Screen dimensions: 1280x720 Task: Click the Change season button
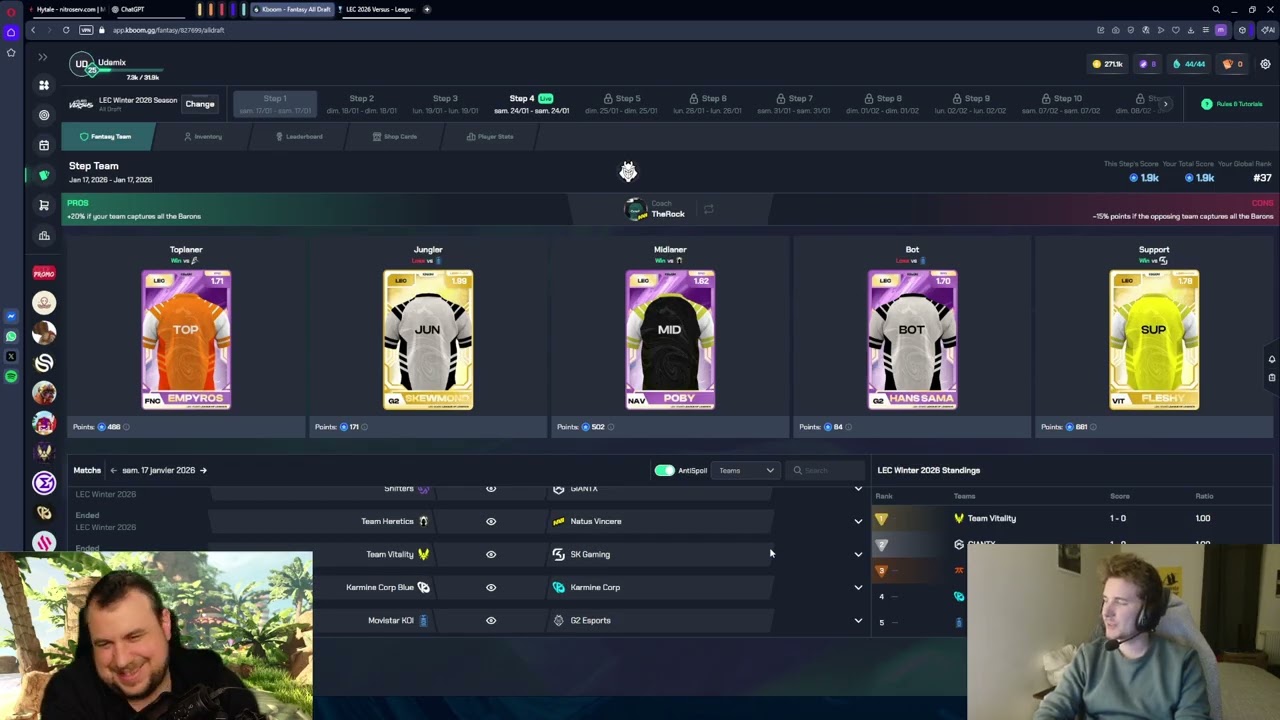click(x=200, y=104)
